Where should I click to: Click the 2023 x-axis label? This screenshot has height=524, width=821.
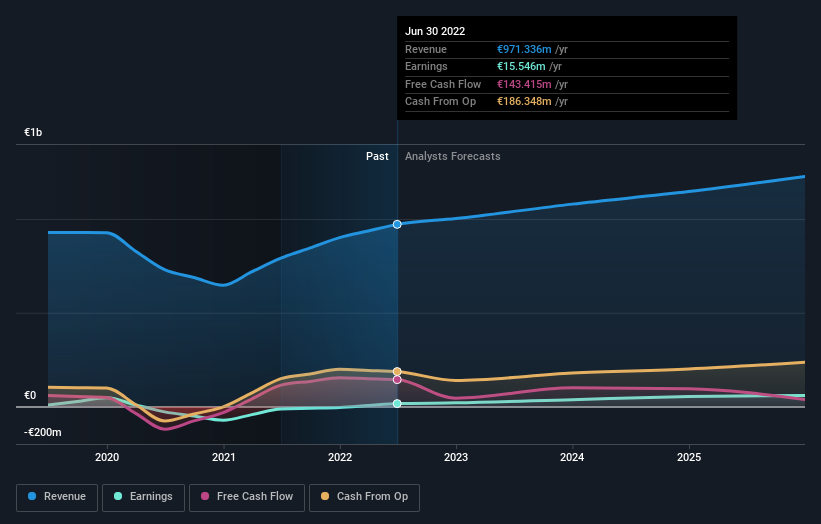point(456,458)
